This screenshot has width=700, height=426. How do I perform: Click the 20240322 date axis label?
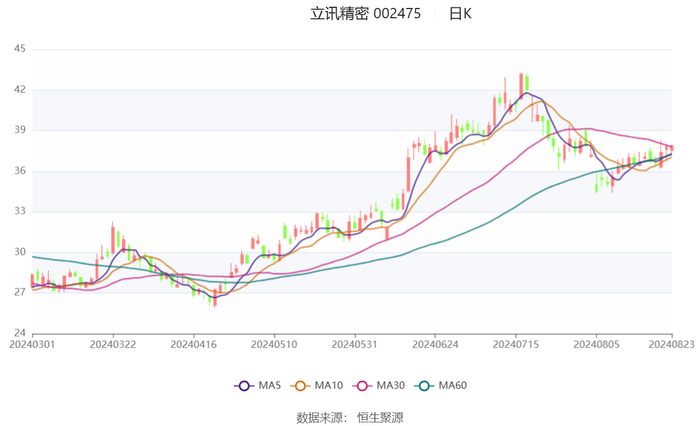[x=113, y=345]
